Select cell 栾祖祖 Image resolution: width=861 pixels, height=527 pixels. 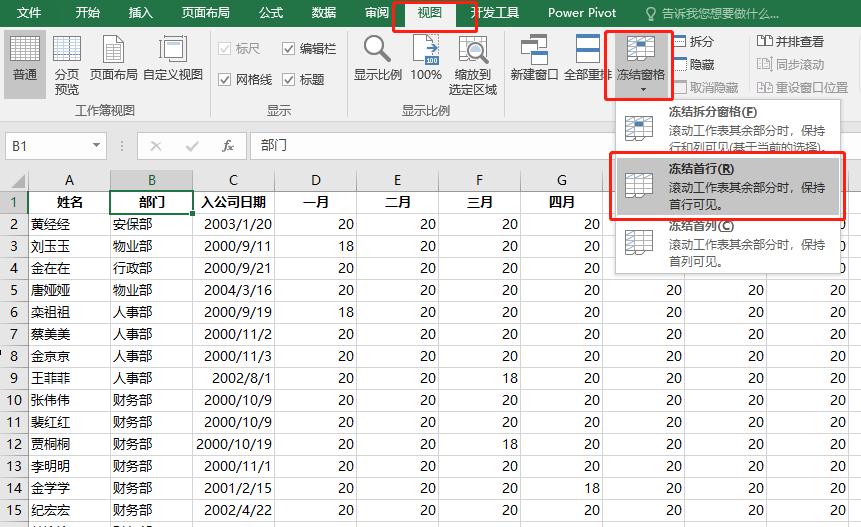pos(69,312)
